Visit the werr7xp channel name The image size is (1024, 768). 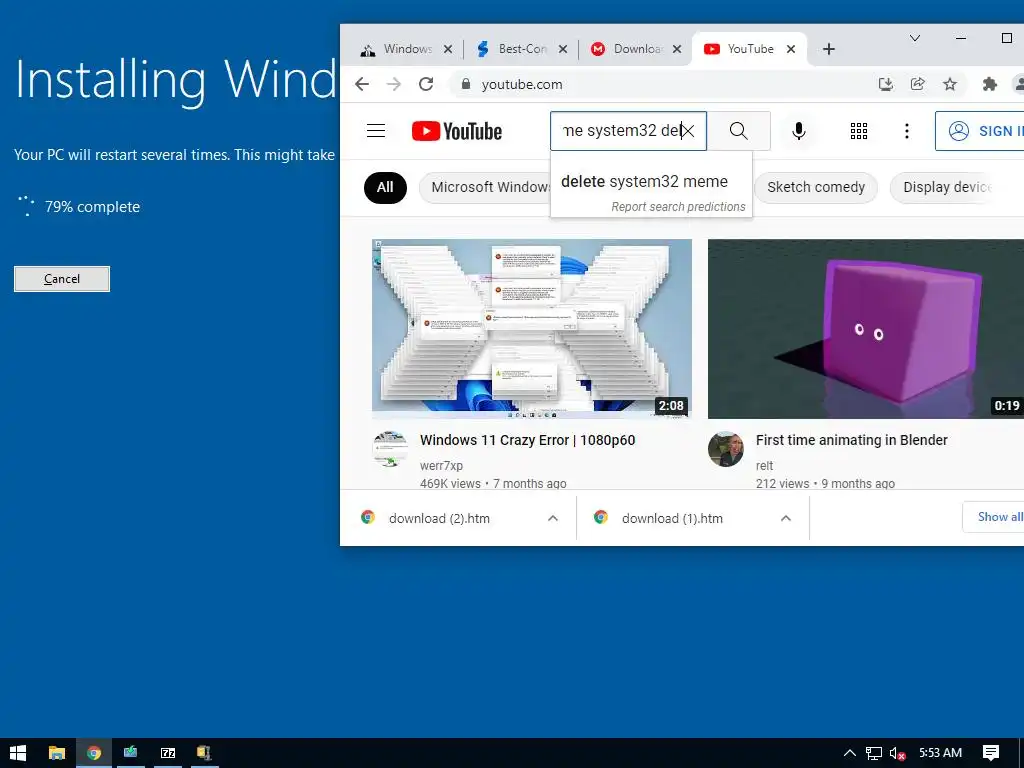441,466
